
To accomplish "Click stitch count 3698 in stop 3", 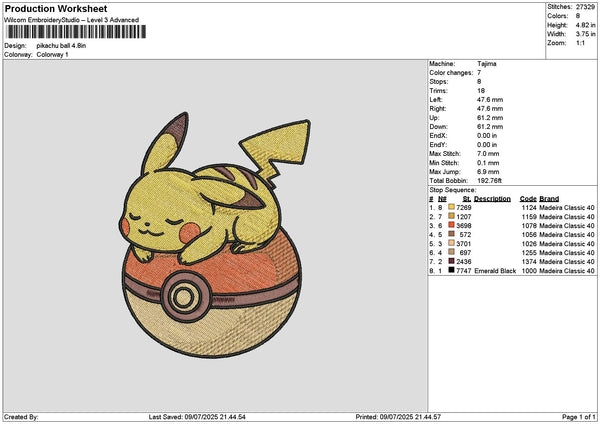I will point(464,226).
